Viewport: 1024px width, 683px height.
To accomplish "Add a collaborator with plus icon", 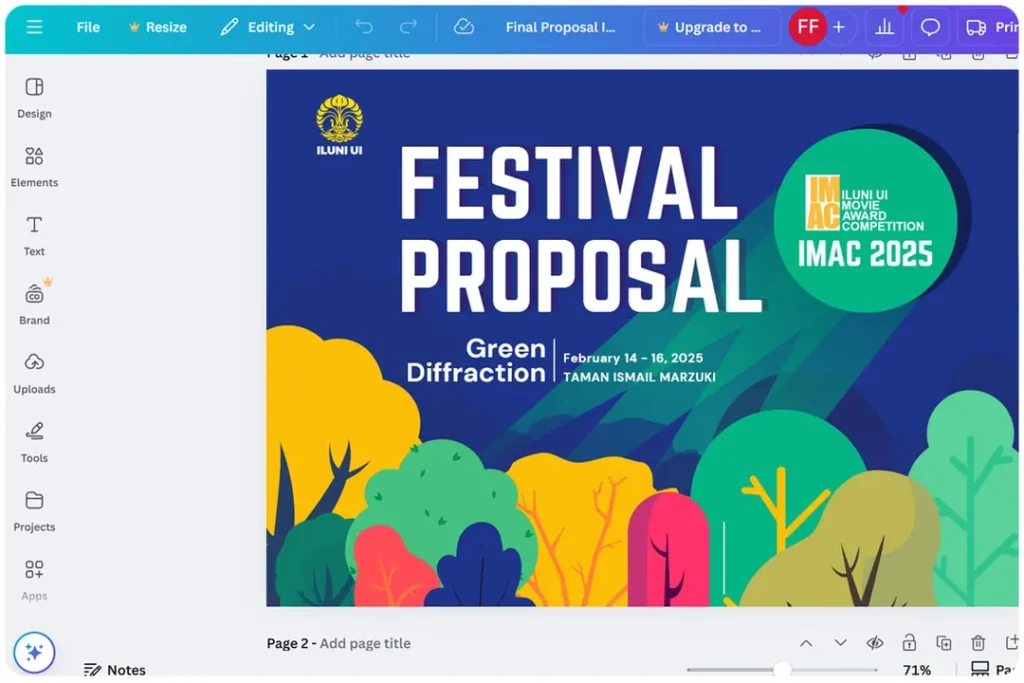I will coord(839,27).
